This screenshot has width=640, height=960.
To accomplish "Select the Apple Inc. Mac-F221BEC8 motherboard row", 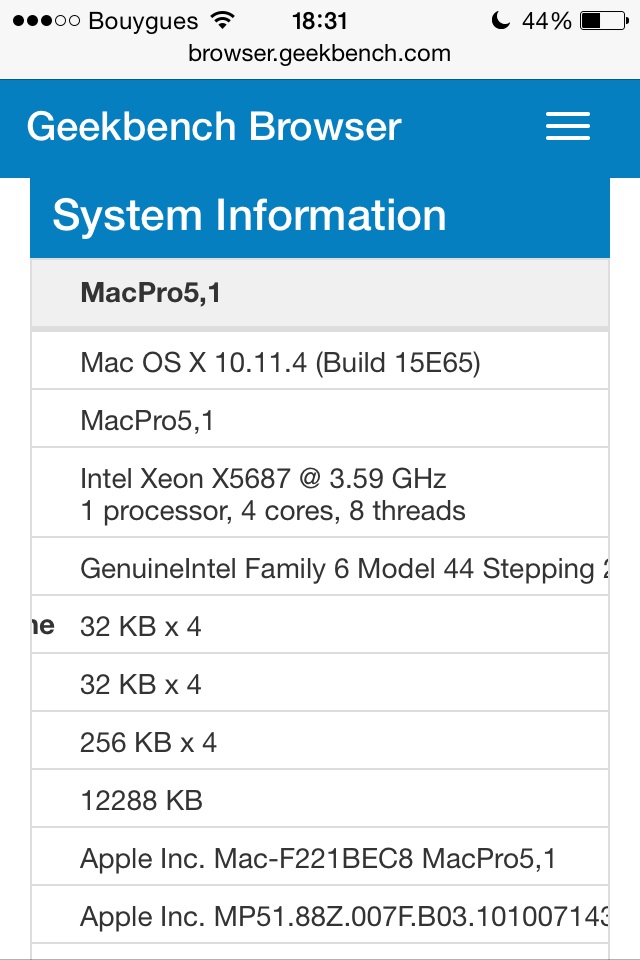I will [318, 859].
